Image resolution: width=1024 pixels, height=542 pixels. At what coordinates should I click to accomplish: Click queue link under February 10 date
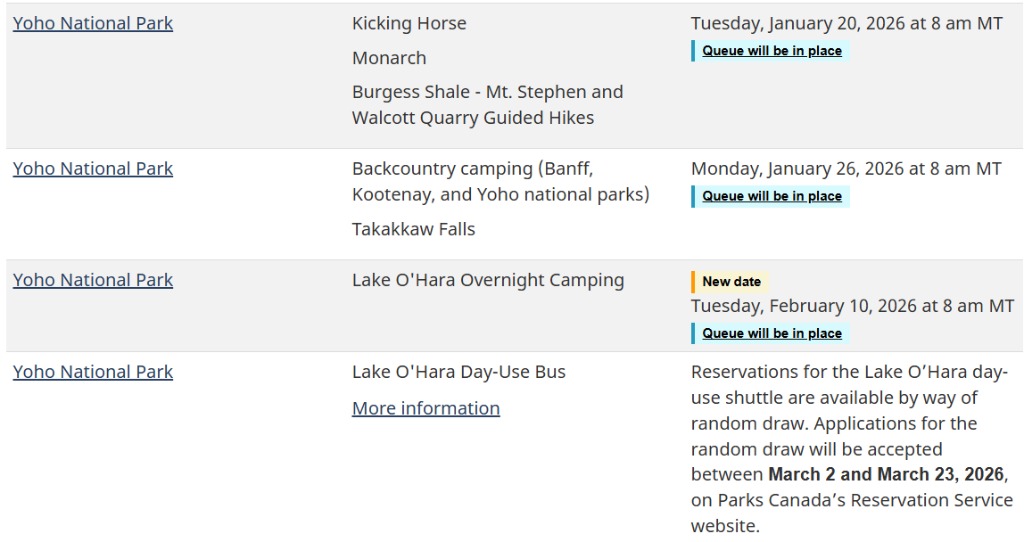coord(772,333)
